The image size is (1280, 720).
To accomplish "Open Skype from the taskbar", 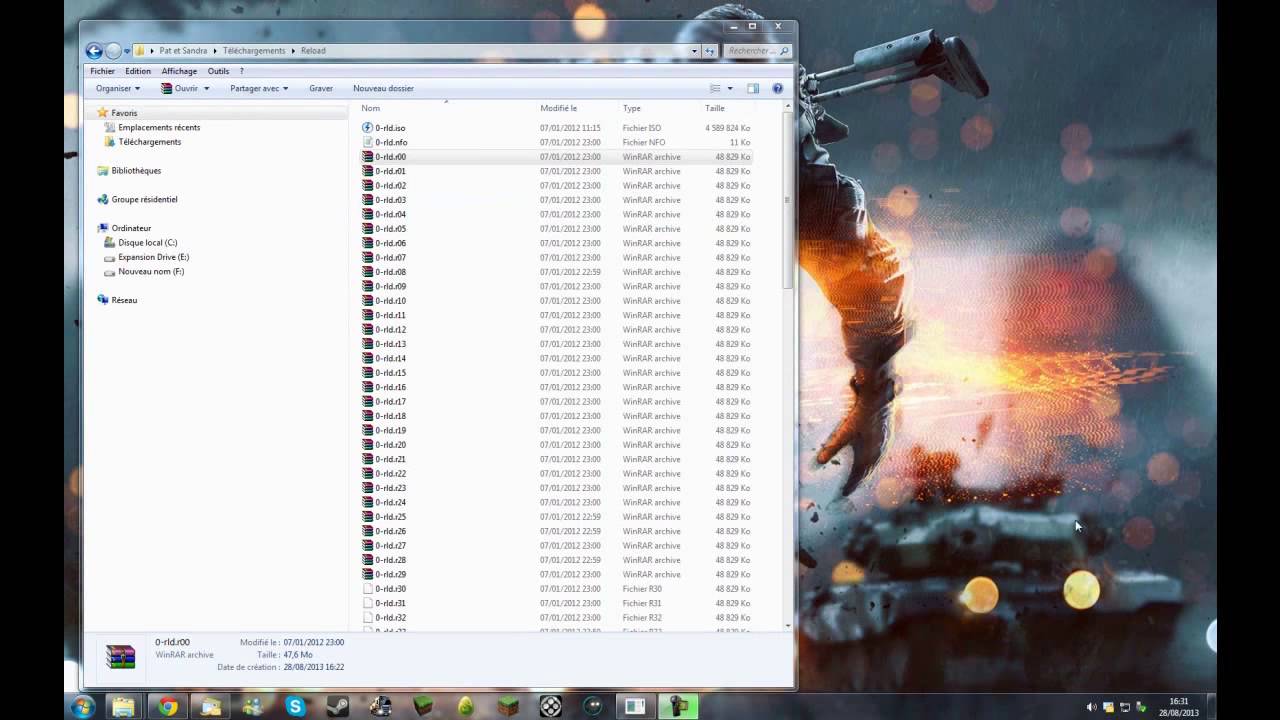I will [295, 706].
